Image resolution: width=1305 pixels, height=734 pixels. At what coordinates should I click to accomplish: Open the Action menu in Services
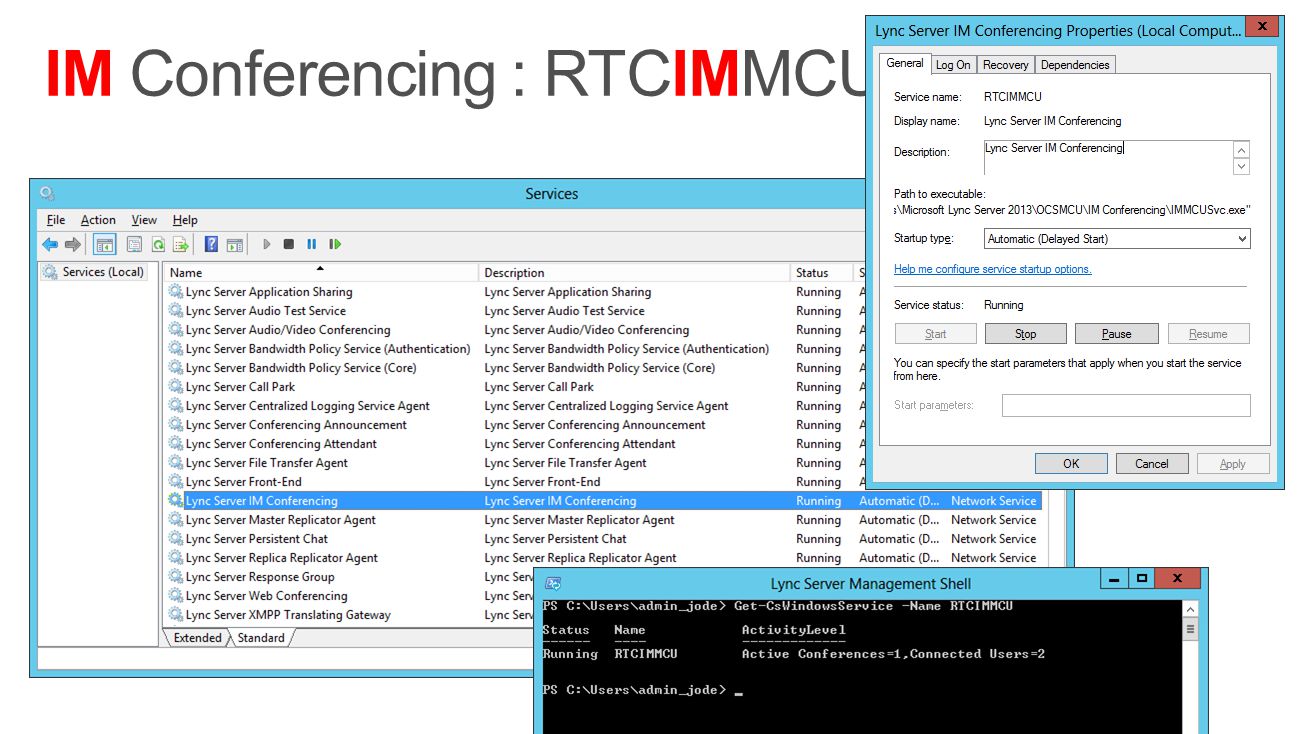tap(98, 220)
